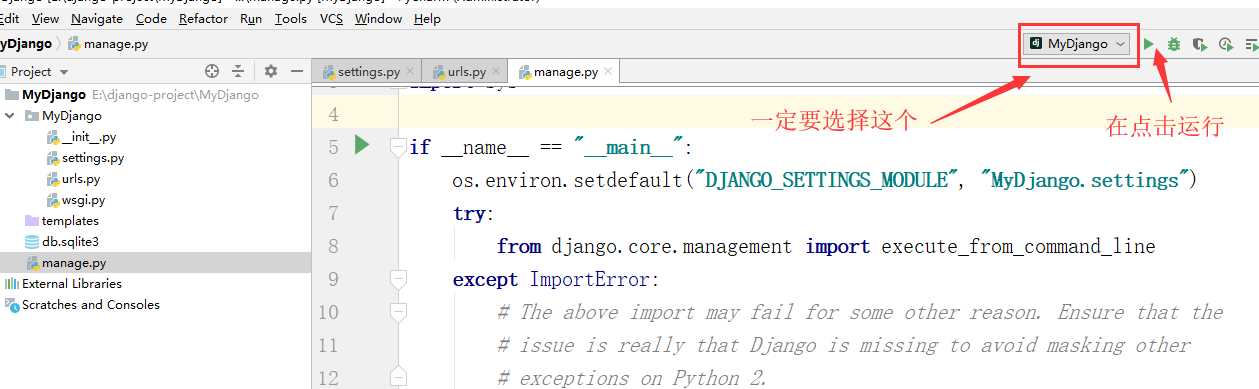
Task: Close the settings.py tab
Action: pyautogui.click(x=410, y=72)
